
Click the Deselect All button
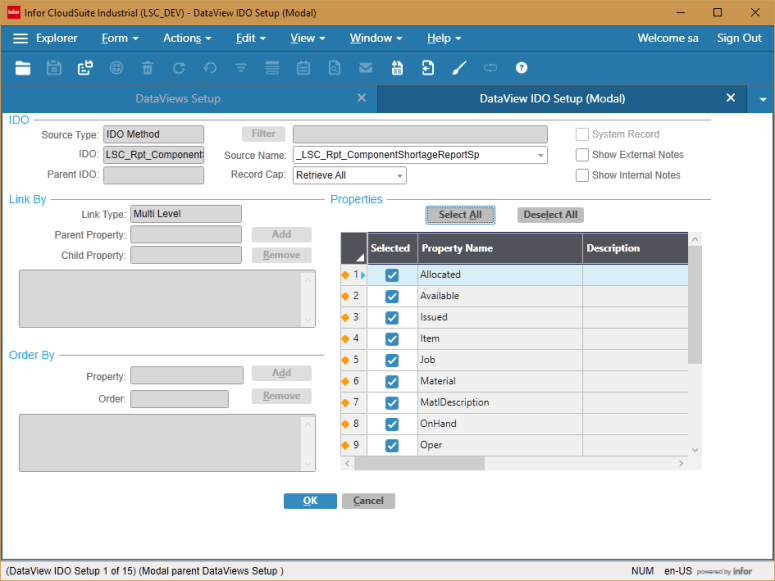550,215
